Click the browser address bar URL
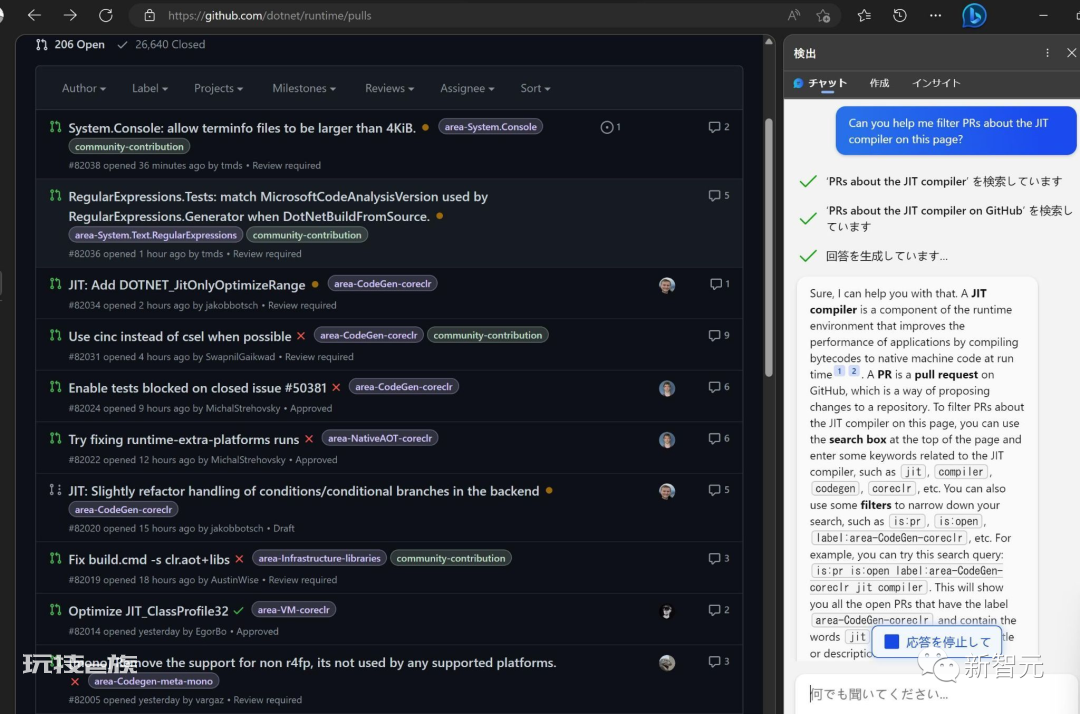The width and height of the screenshot is (1080, 714). click(x=269, y=15)
